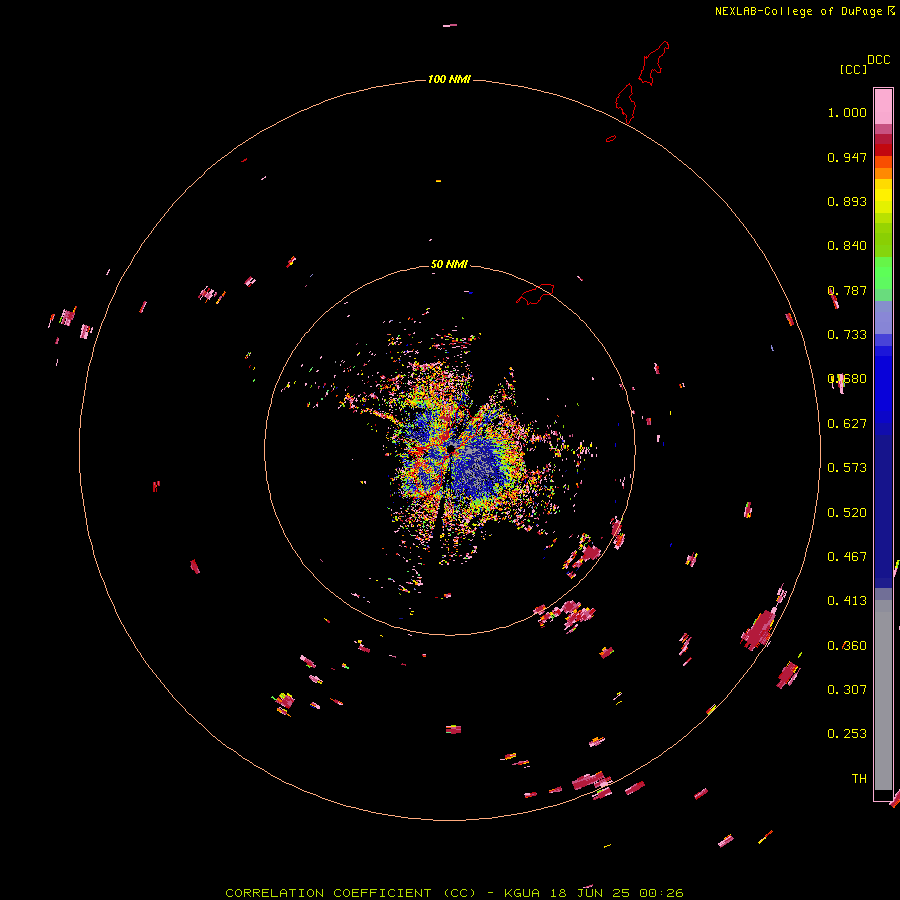Click the 0.573 scale value
The image size is (900, 900).
pyautogui.click(x=847, y=468)
